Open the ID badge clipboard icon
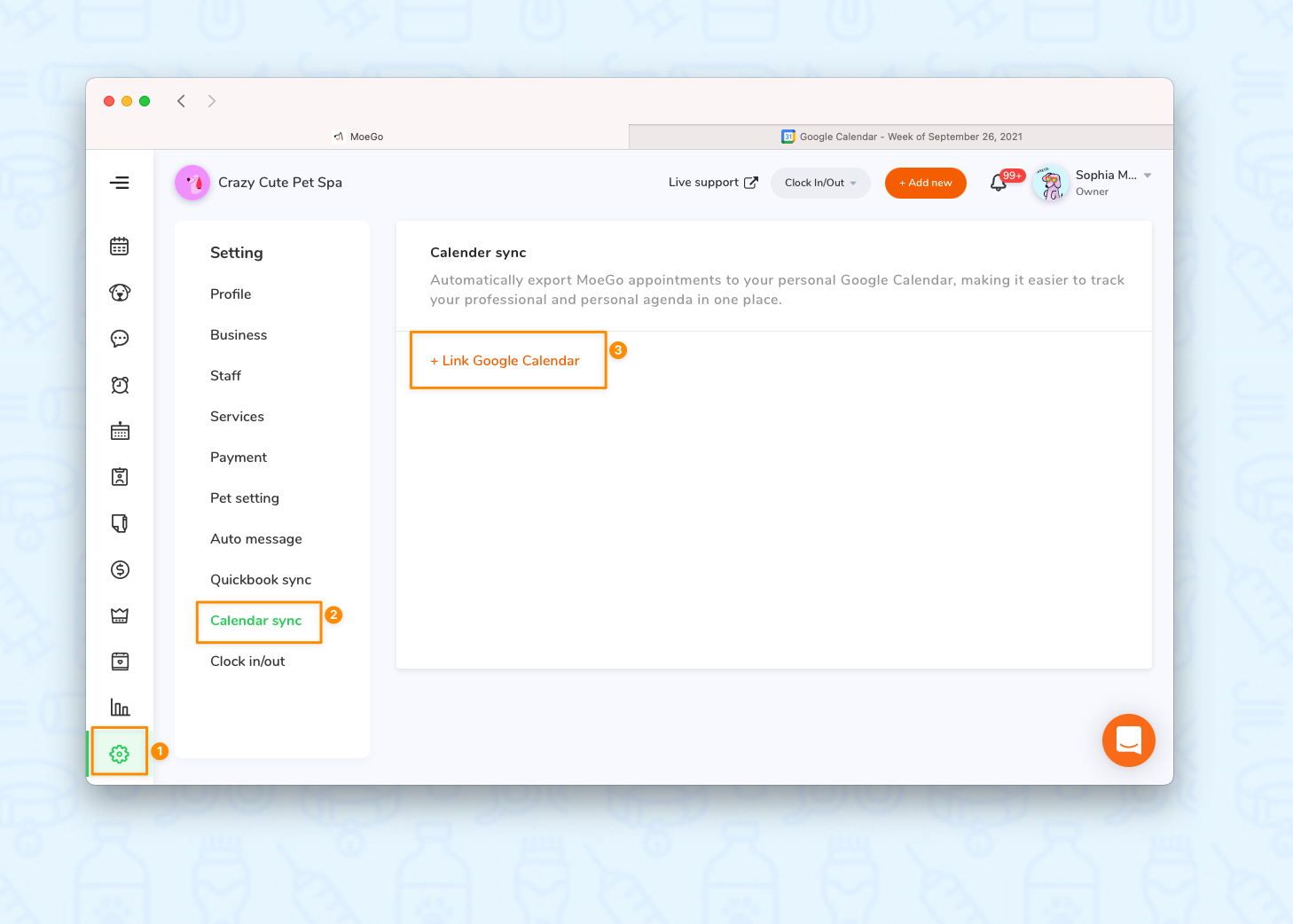The width and height of the screenshot is (1293, 924). pos(120,477)
